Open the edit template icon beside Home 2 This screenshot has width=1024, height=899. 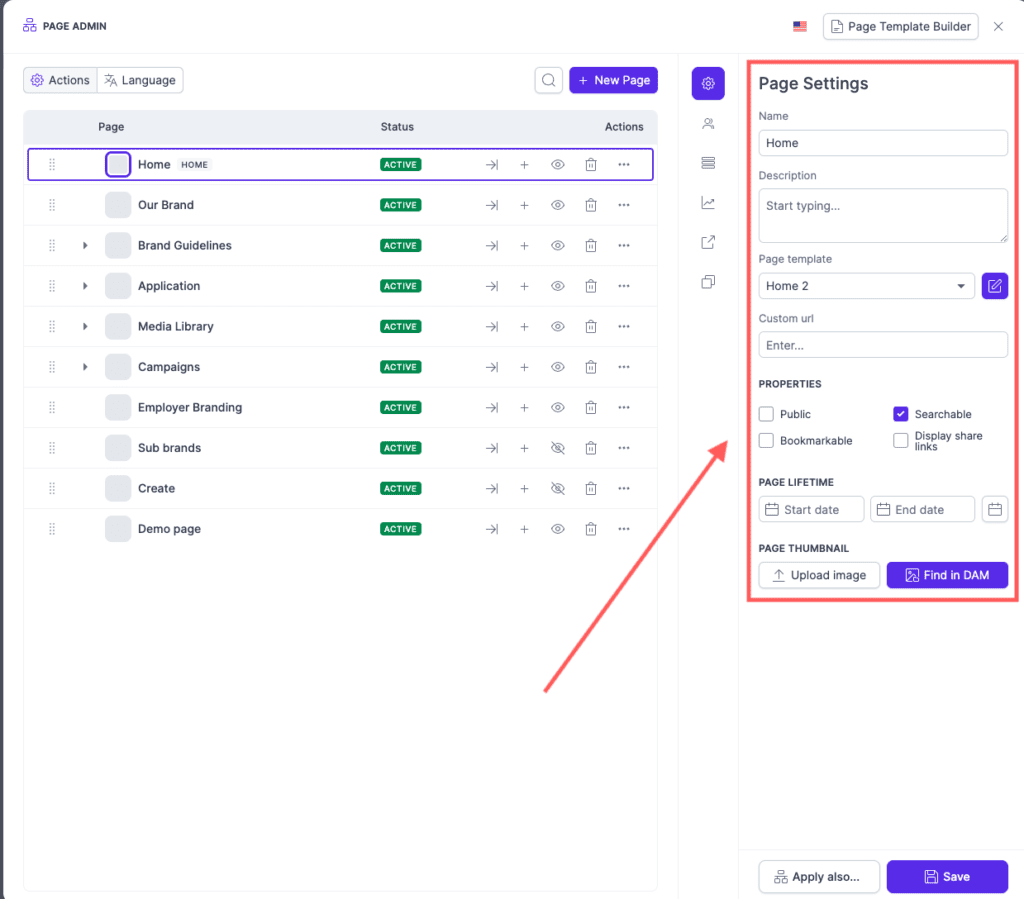(994, 286)
